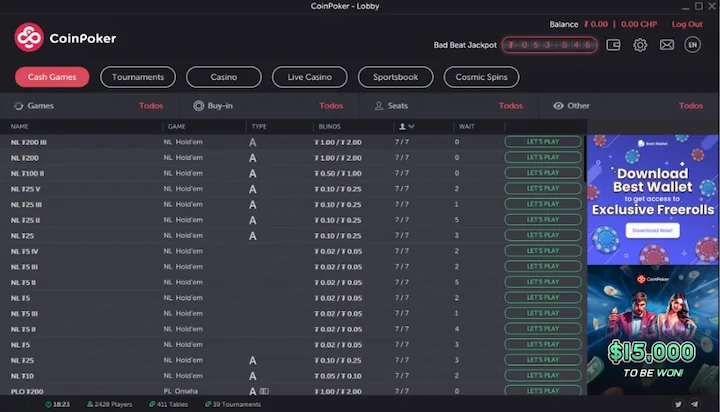The height and width of the screenshot is (412, 720).
Task: Click the 0.00 CHP balance
Action: pyautogui.click(x=639, y=24)
